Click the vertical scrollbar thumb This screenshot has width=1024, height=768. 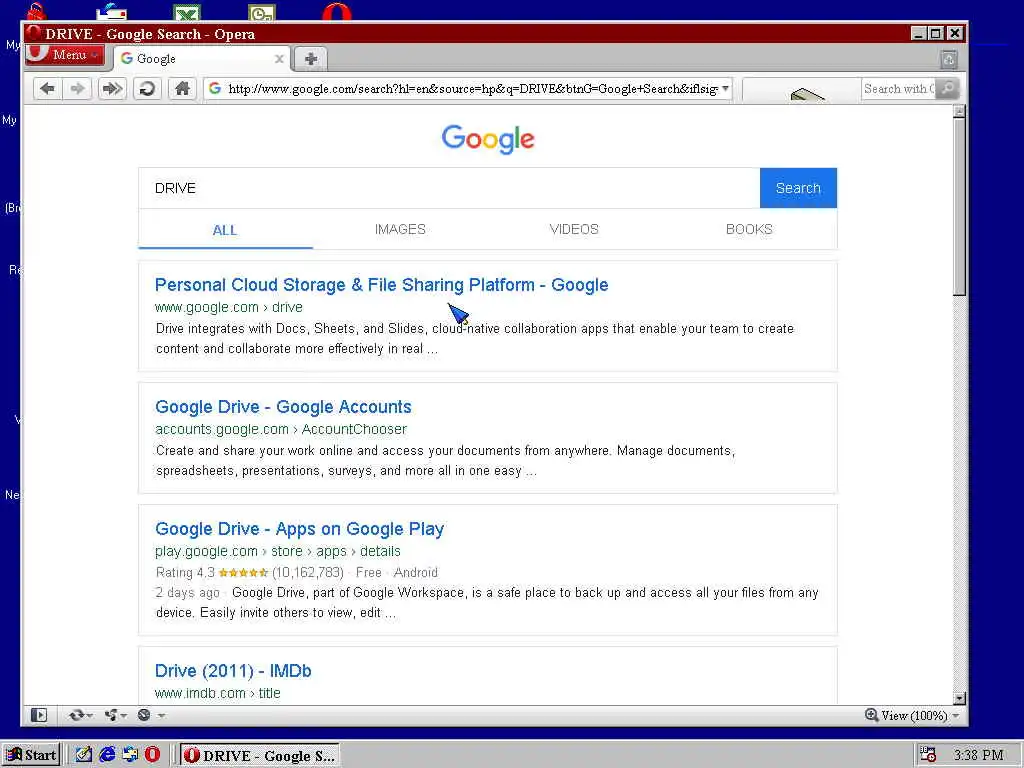pos(959,207)
